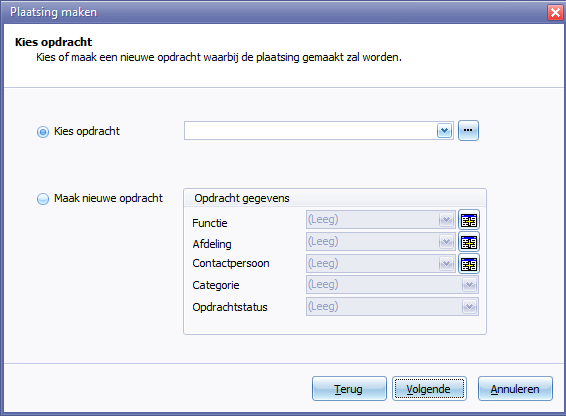Click the Functie field label
The height and width of the screenshot is (416, 566).
point(210,223)
